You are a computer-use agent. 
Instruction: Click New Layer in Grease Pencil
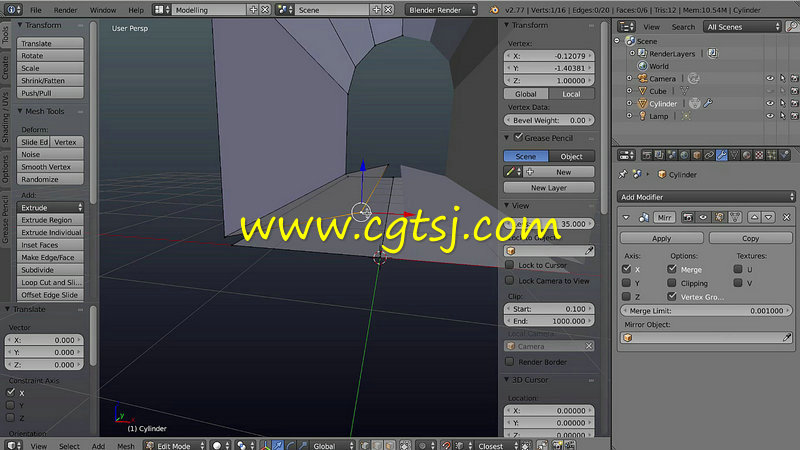(x=549, y=188)
